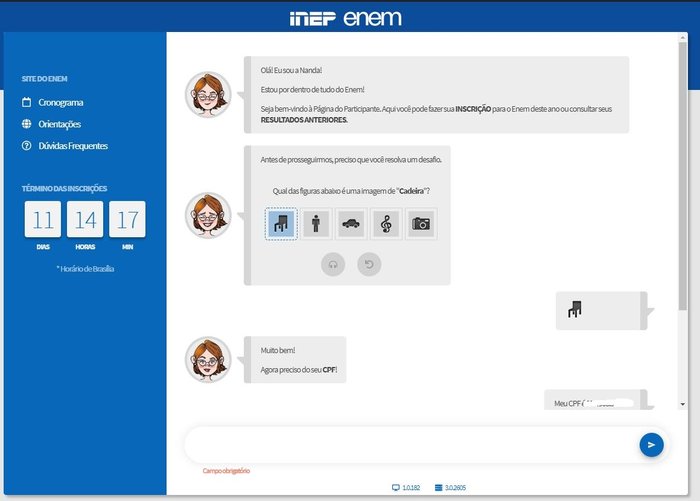Click the 'Antes de prosseguirmos' challenge intro text

tap(351, 160)
